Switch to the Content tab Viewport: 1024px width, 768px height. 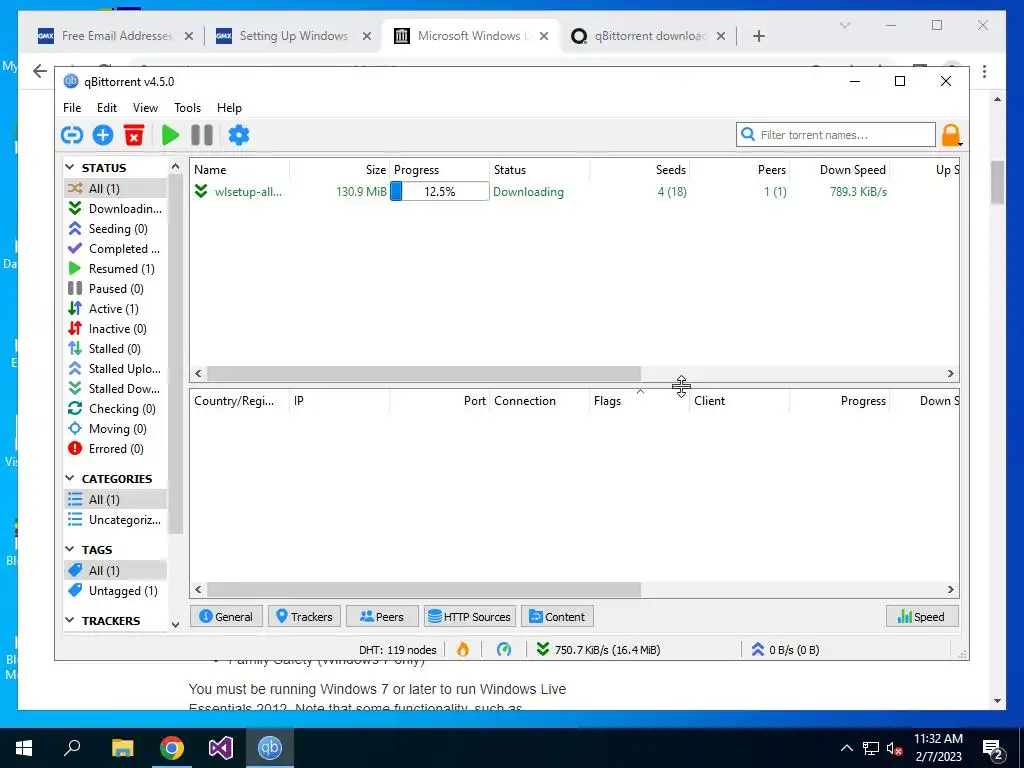point(557,616)
